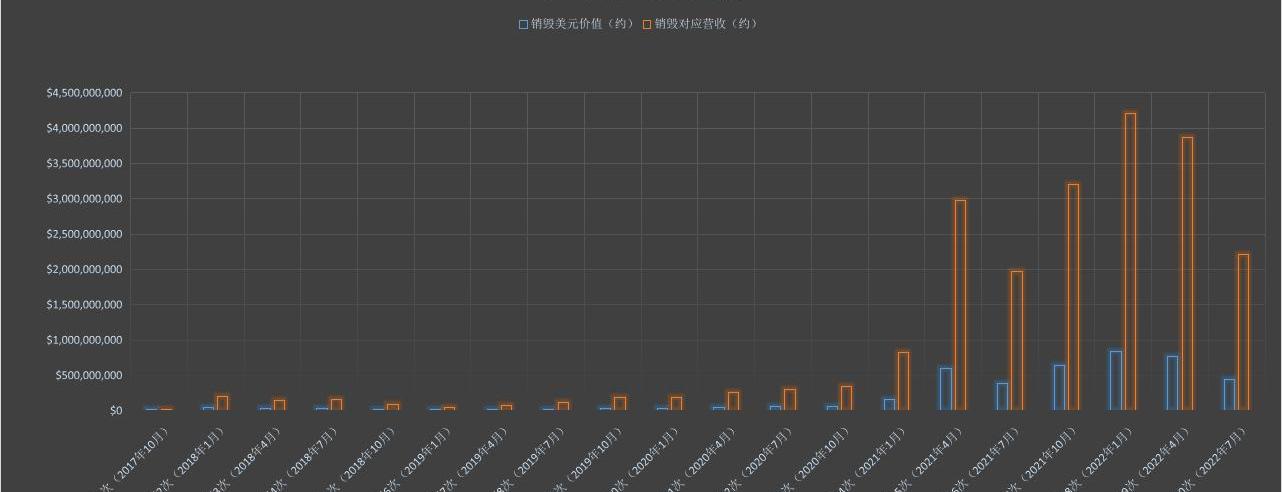Click the blue bar for 2022年1月
This screenshot has height=492, width=1282.
(x=1116, y=380)
